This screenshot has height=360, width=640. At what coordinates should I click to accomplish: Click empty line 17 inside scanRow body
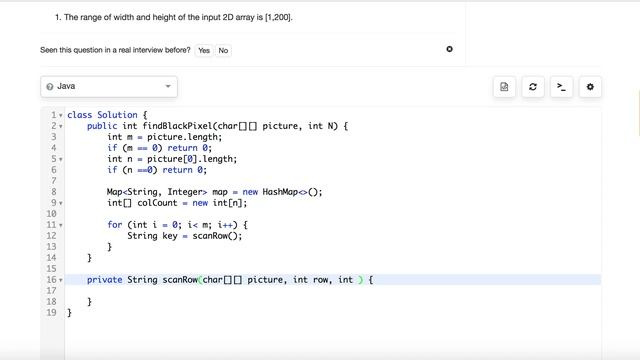point(333,291)
